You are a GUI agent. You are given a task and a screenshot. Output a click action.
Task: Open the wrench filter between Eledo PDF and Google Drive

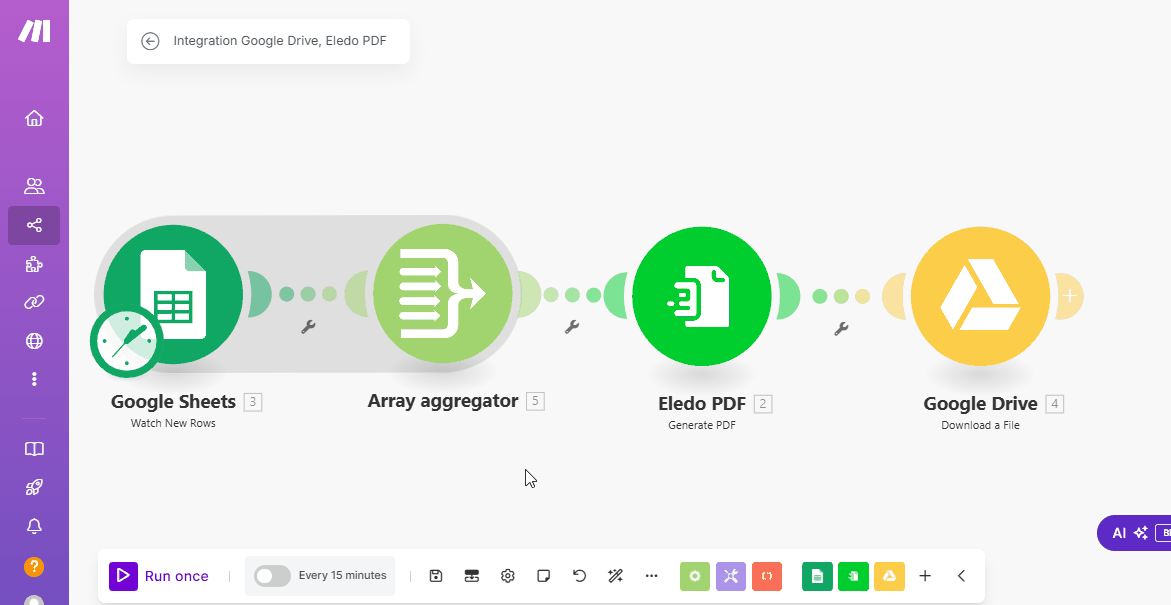tap(842, 328)
